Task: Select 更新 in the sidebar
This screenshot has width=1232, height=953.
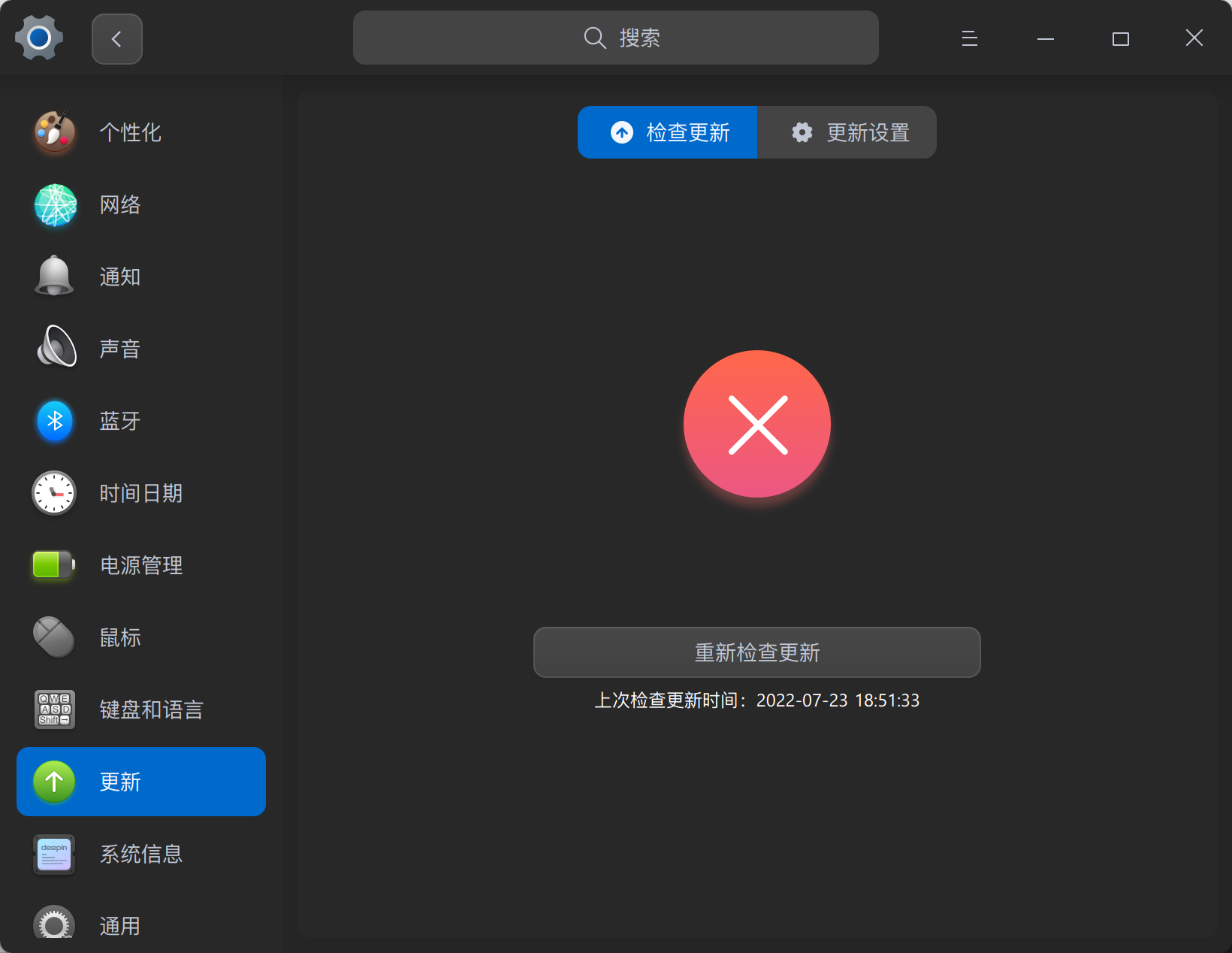Action: [x=141, y=782]
